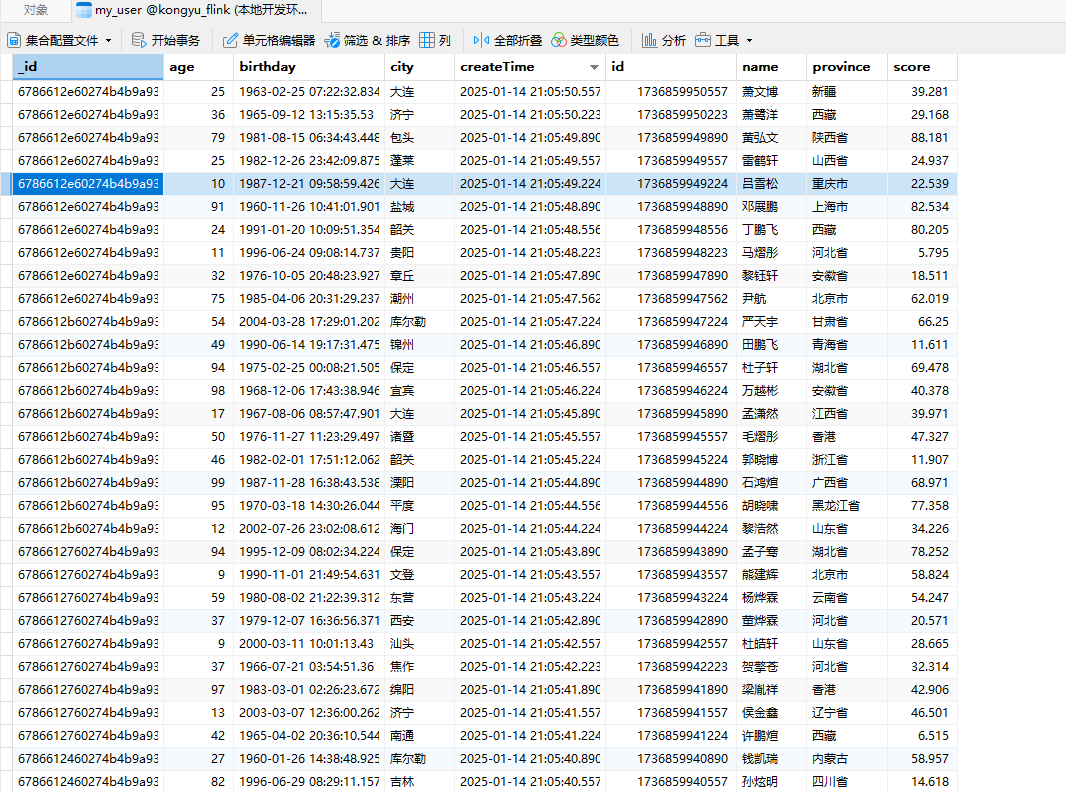This screenshot has width=1066, height=793.
Task: Expand the 工具 dropdown arrow
Action: tap(749, 41)
